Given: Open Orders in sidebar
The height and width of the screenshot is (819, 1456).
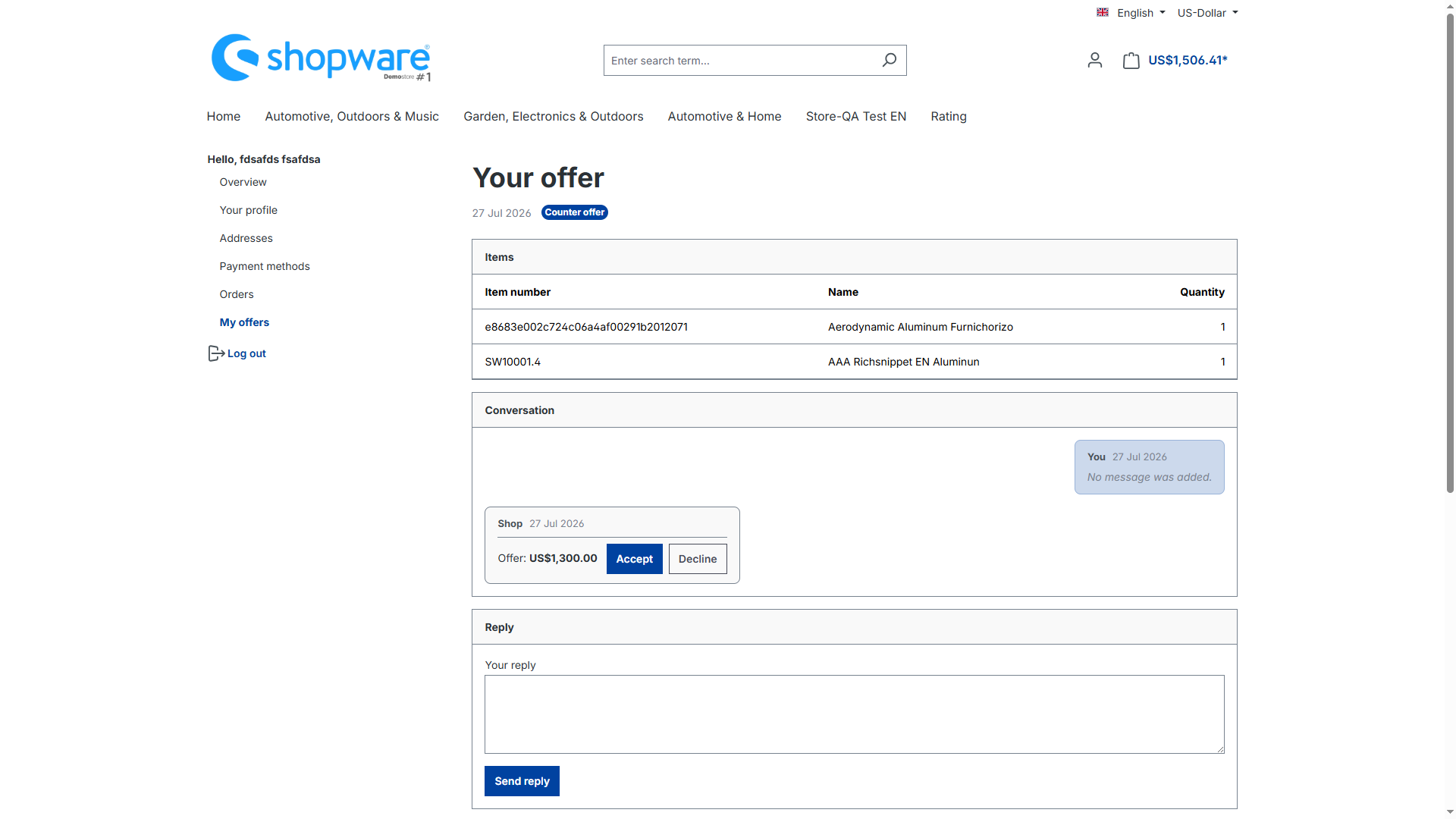Looking at the screenshot, I should [236, 294].
